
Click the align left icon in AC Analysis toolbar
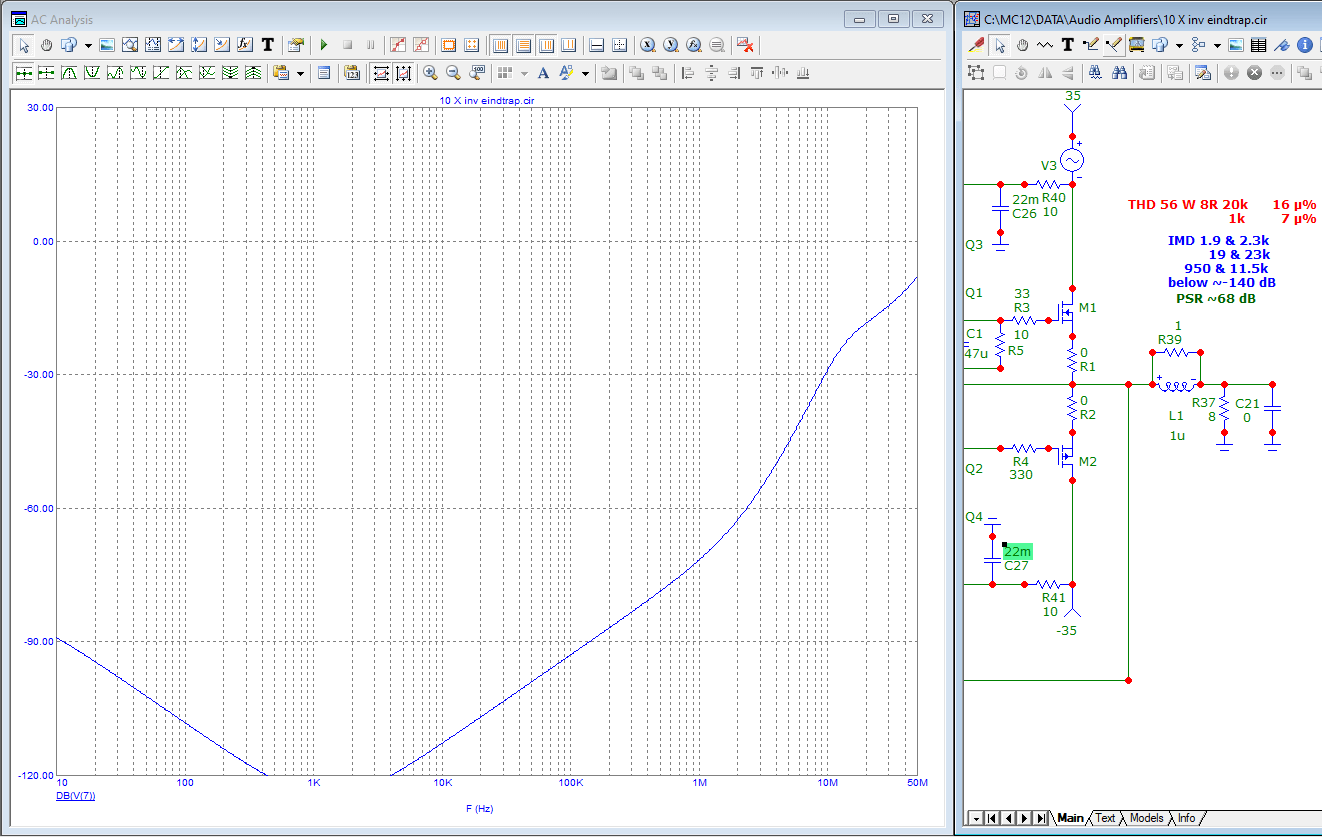coord(688,73)
